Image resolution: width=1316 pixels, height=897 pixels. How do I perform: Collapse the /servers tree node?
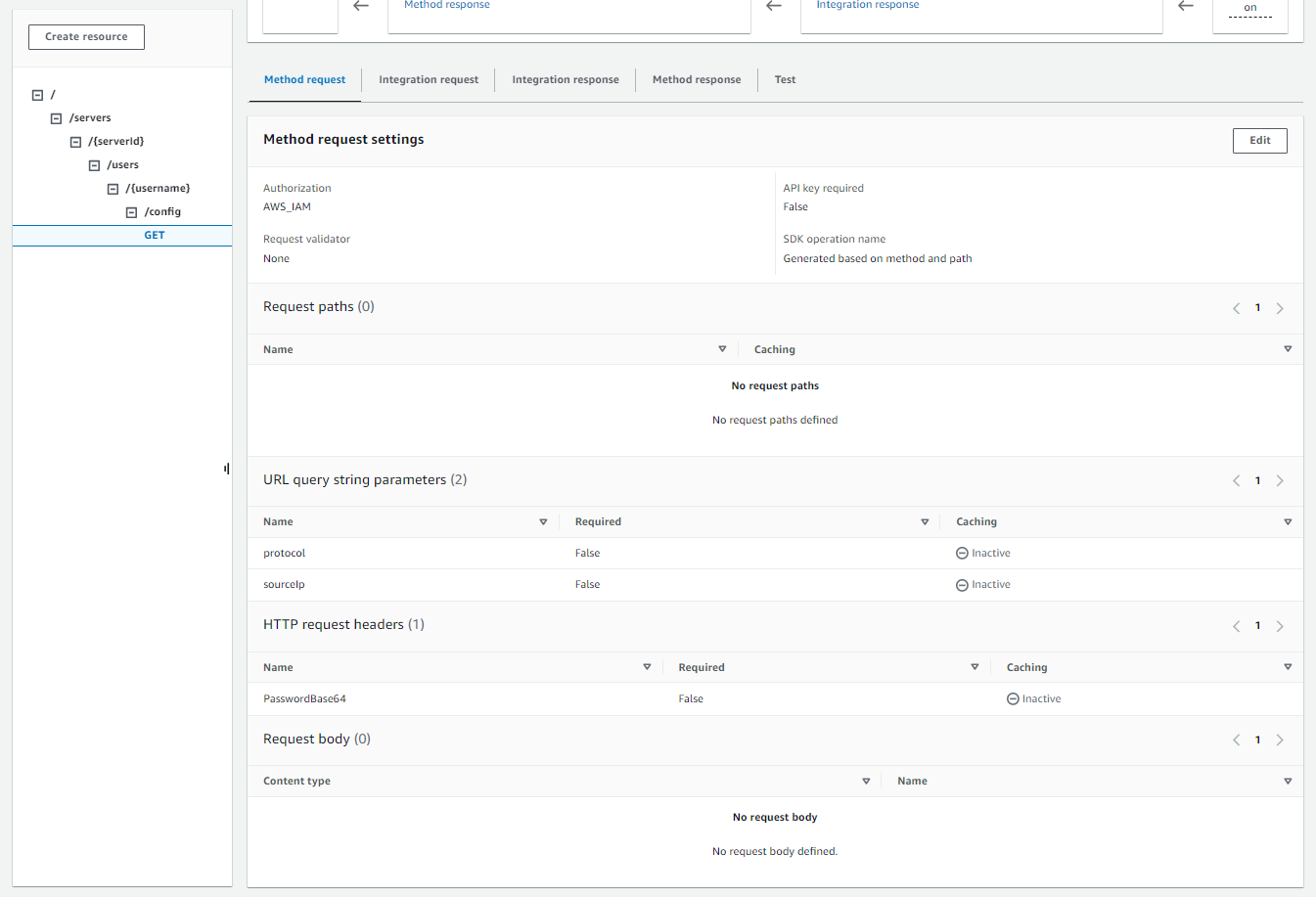pos(56,117)
